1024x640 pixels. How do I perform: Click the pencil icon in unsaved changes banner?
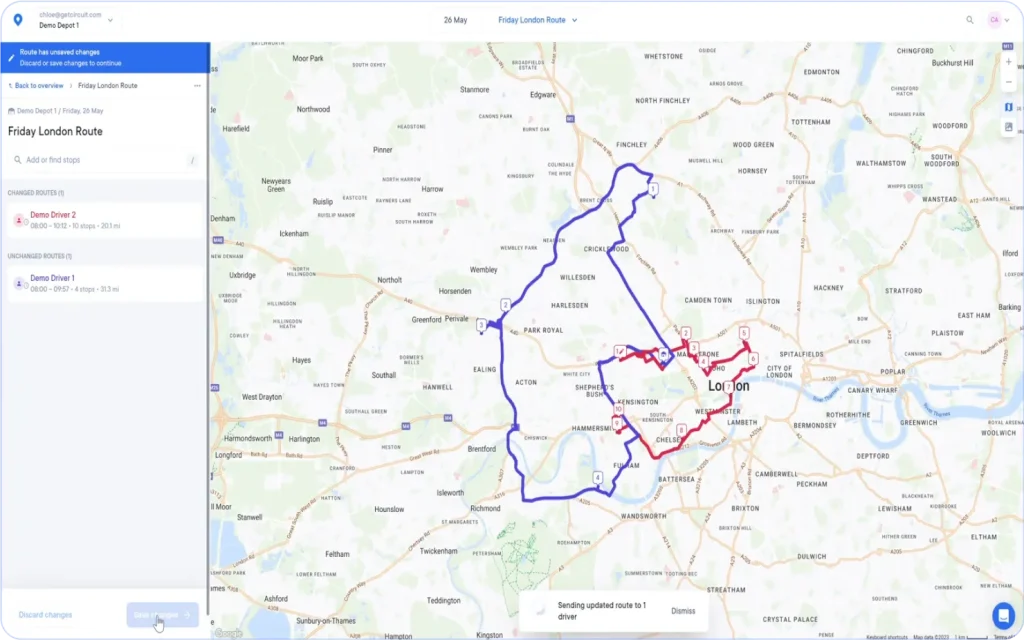[x=11, y=57]
